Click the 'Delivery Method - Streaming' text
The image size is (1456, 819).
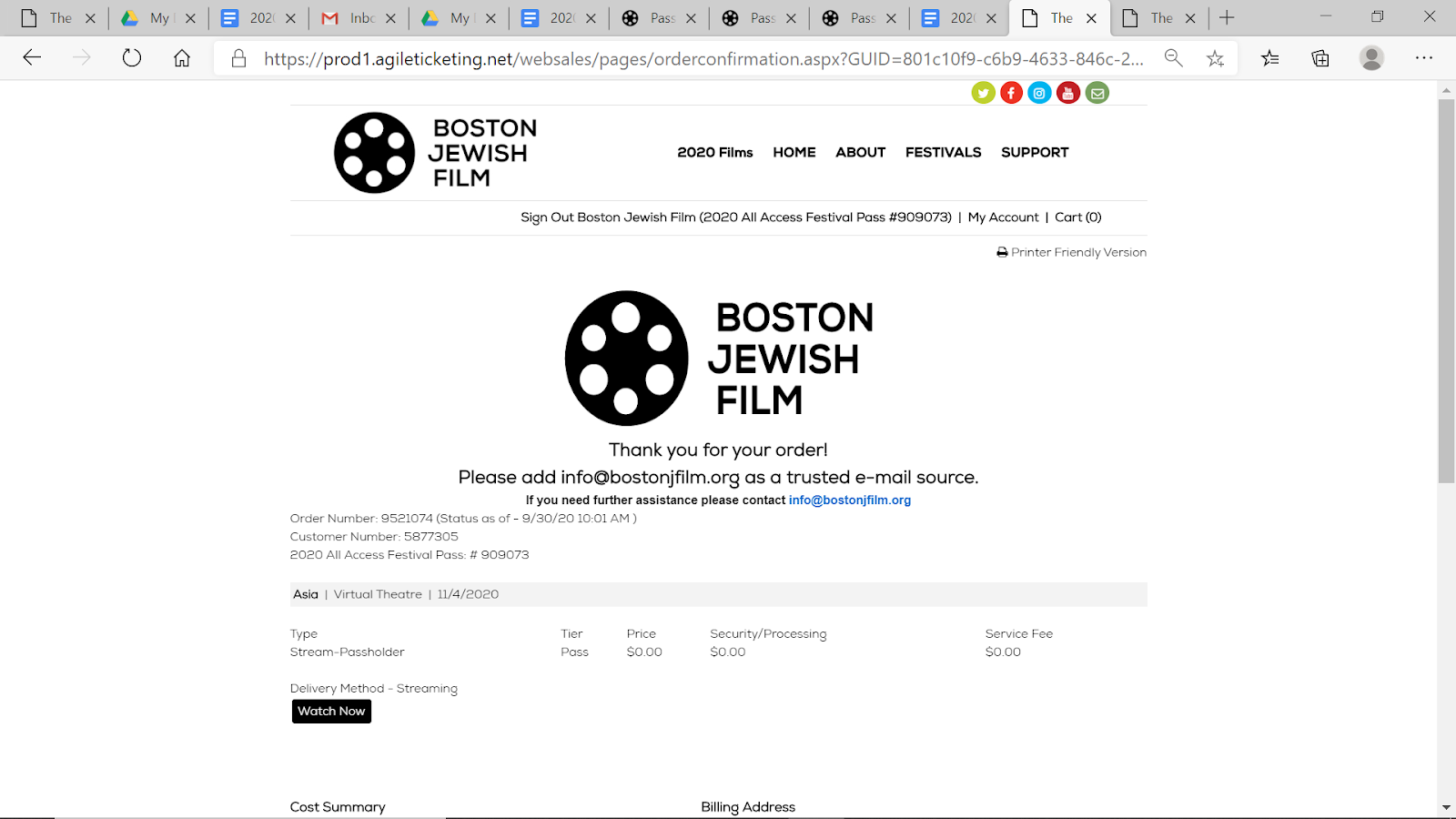[x=374, y=689]
